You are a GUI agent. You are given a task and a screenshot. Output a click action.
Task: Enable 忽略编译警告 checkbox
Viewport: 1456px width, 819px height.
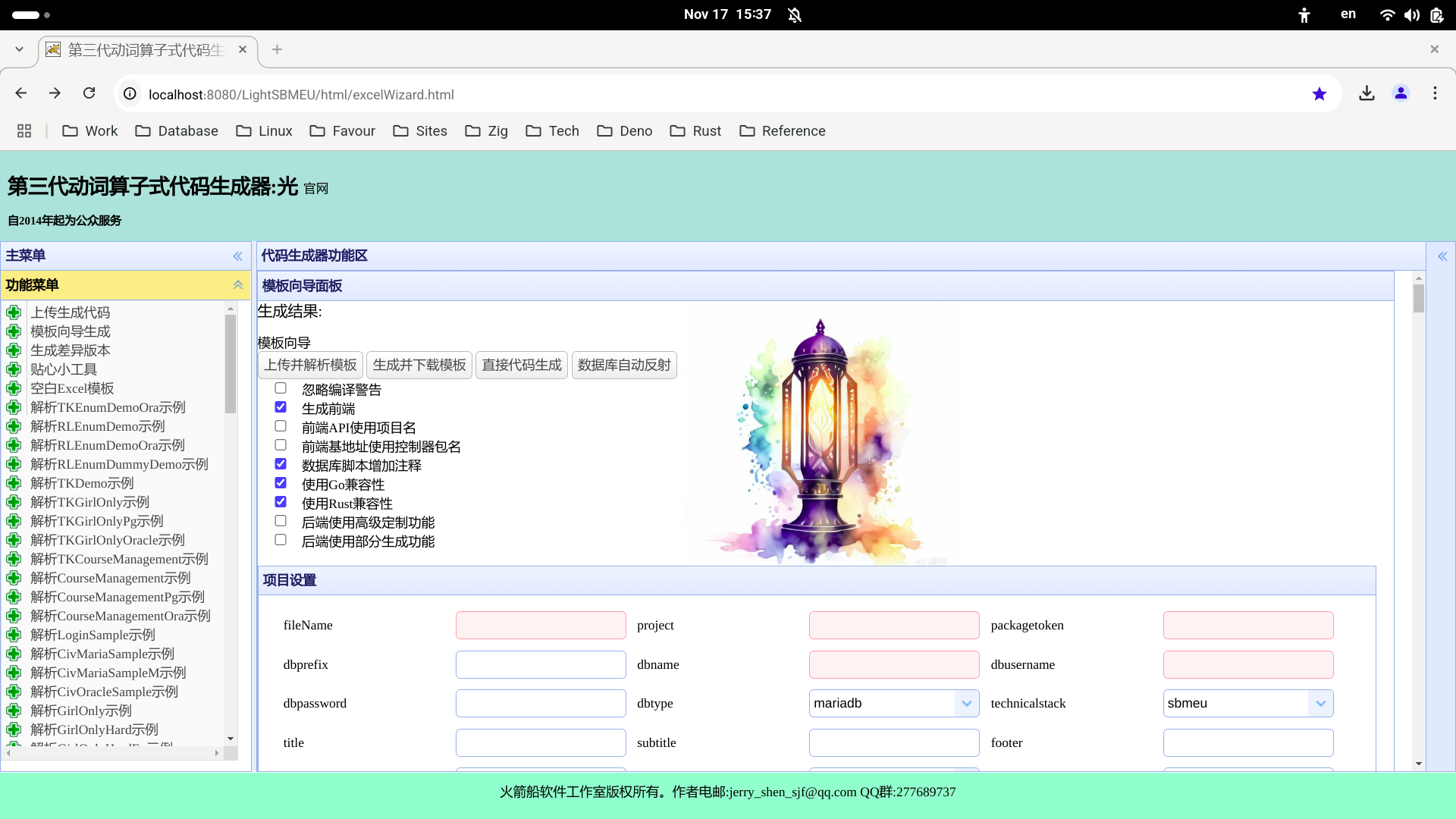click(281, 388)
